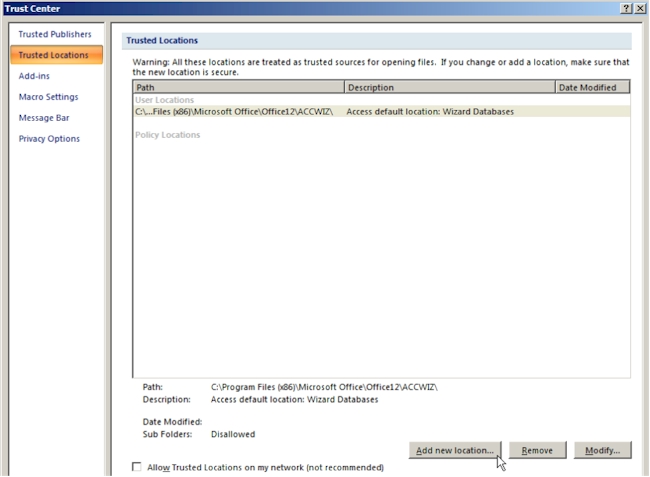The image size is (650, 477).
Task: Open Macro Settings page
Action: point(49,97)
